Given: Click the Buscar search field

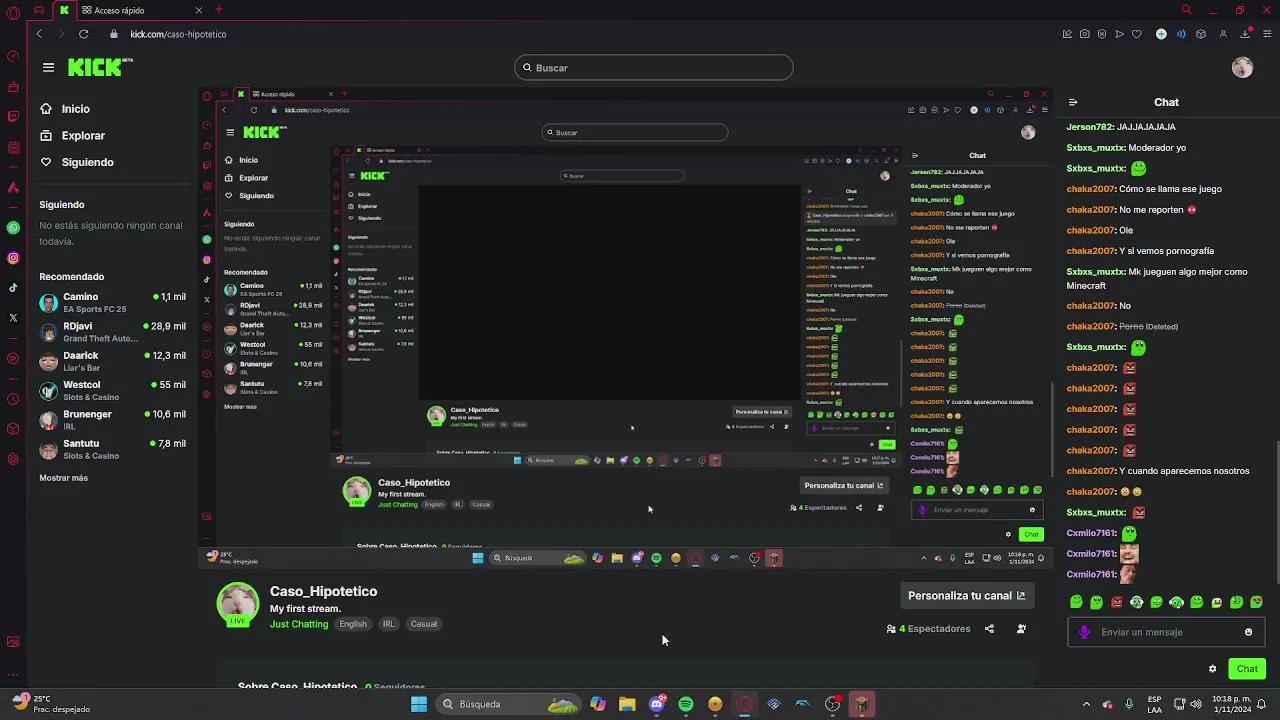Looking at the screenshot, I should pyautogui.click(x=654, y=68).
